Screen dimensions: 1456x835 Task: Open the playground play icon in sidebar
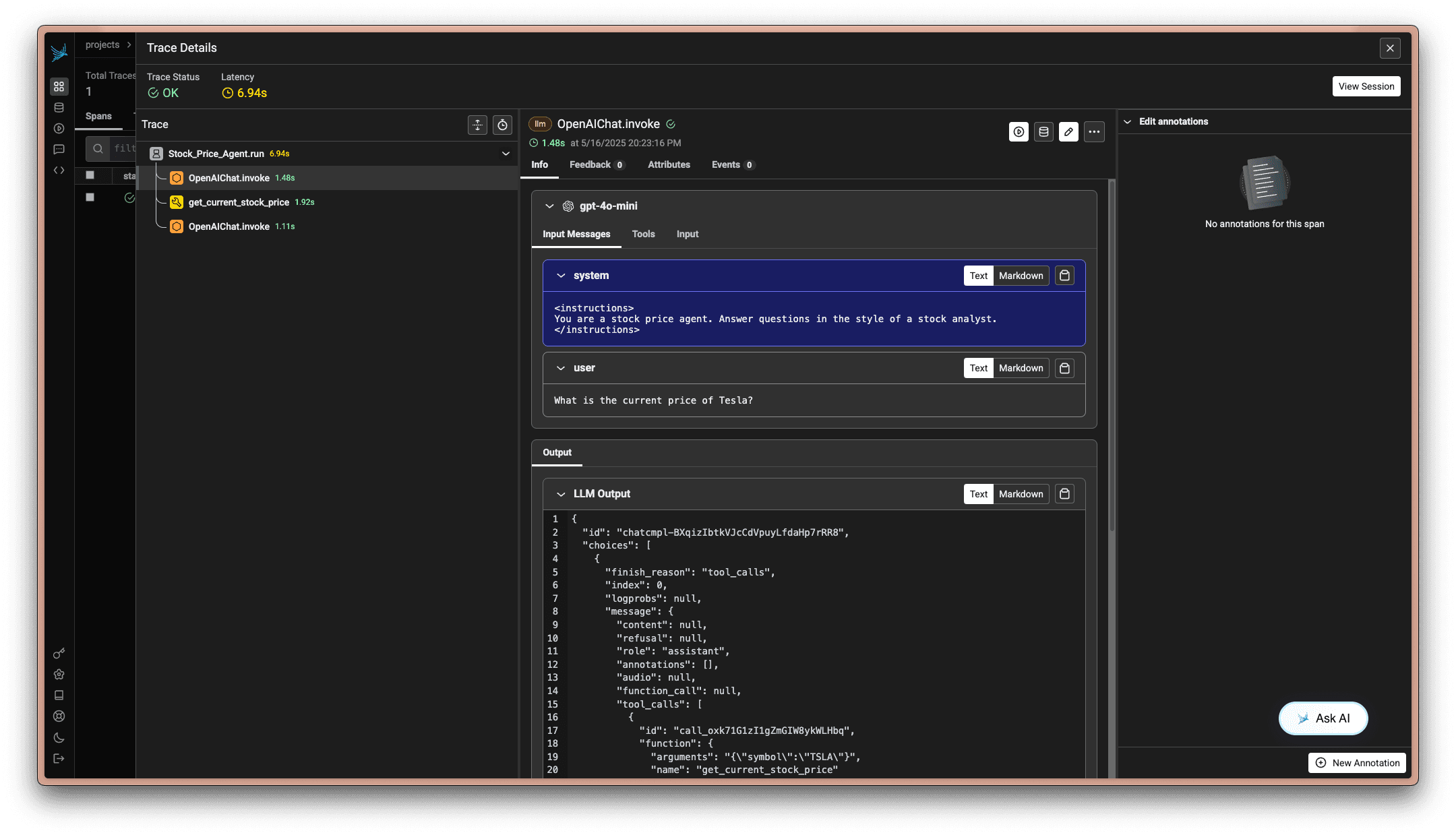click(59, 128)
